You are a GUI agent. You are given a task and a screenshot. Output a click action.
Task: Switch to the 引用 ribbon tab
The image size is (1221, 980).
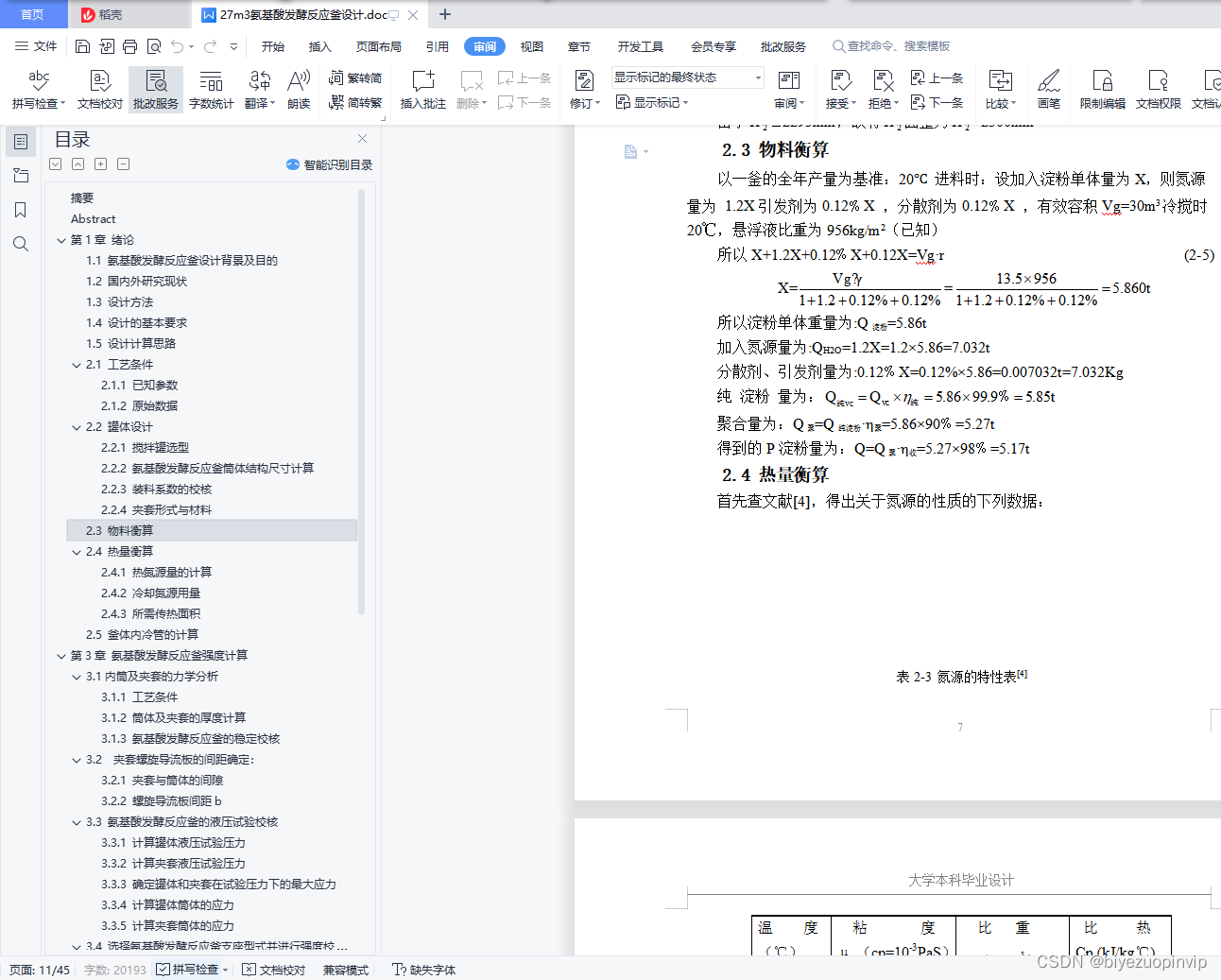click(438, 46)
